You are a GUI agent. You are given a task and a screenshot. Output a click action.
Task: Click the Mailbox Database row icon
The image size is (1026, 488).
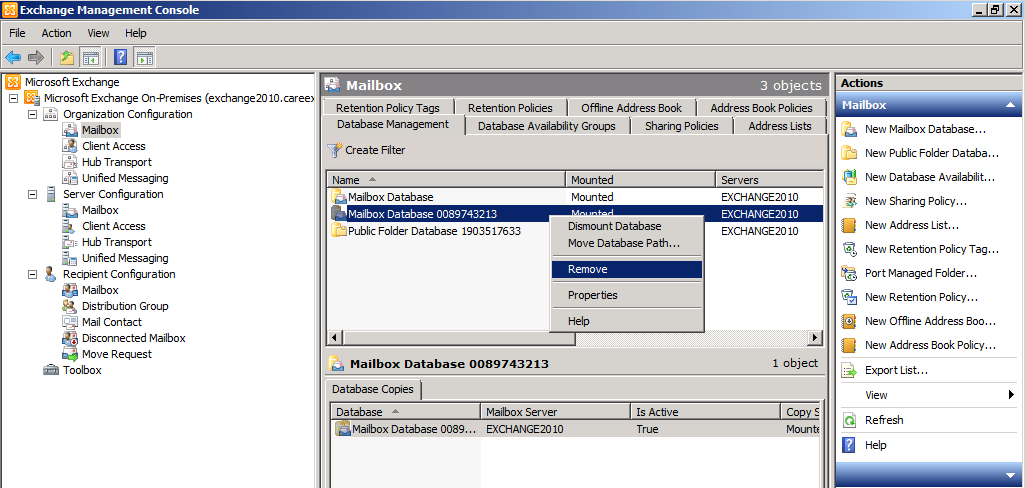tap(339, 196)
